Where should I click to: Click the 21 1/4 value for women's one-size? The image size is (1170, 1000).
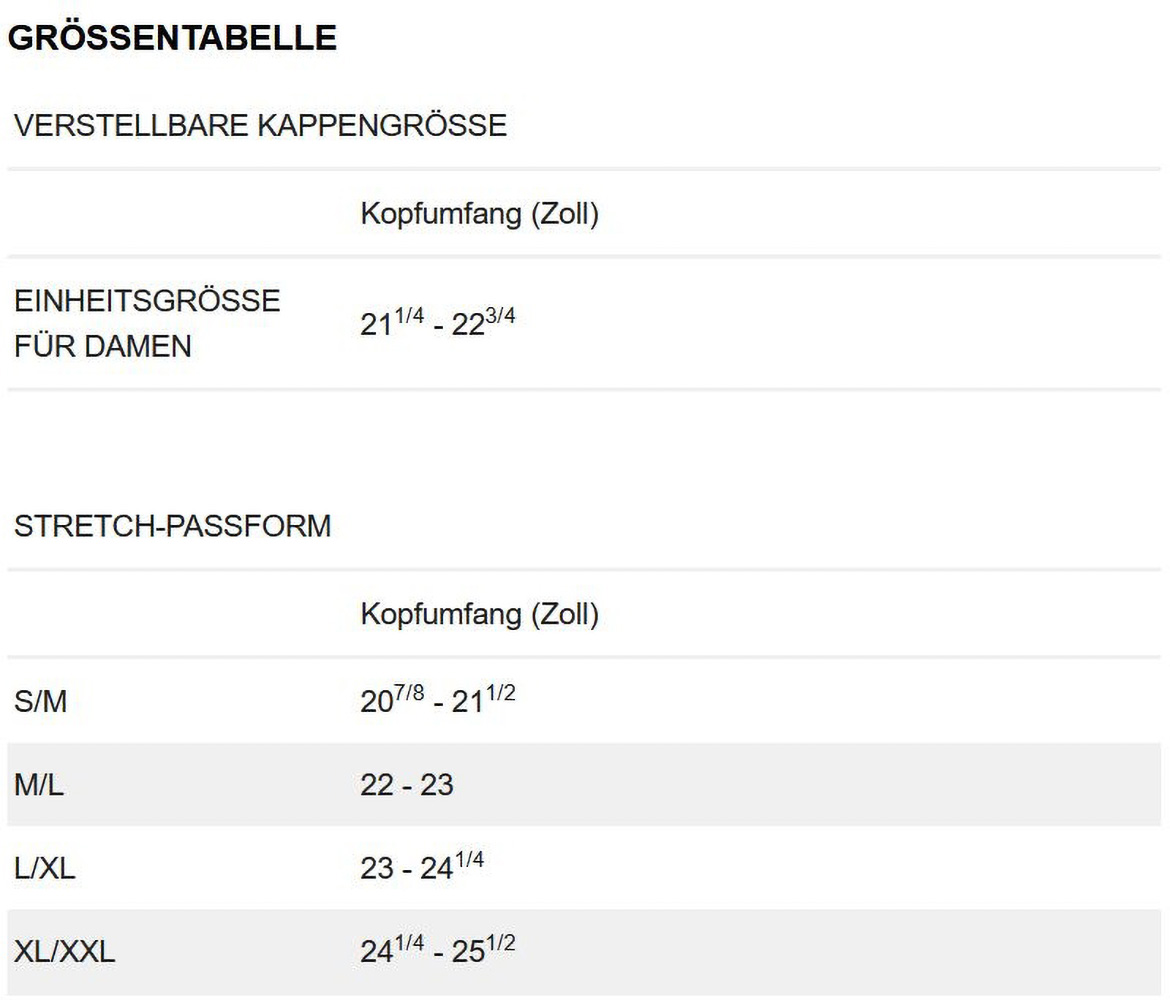[392, 323]
